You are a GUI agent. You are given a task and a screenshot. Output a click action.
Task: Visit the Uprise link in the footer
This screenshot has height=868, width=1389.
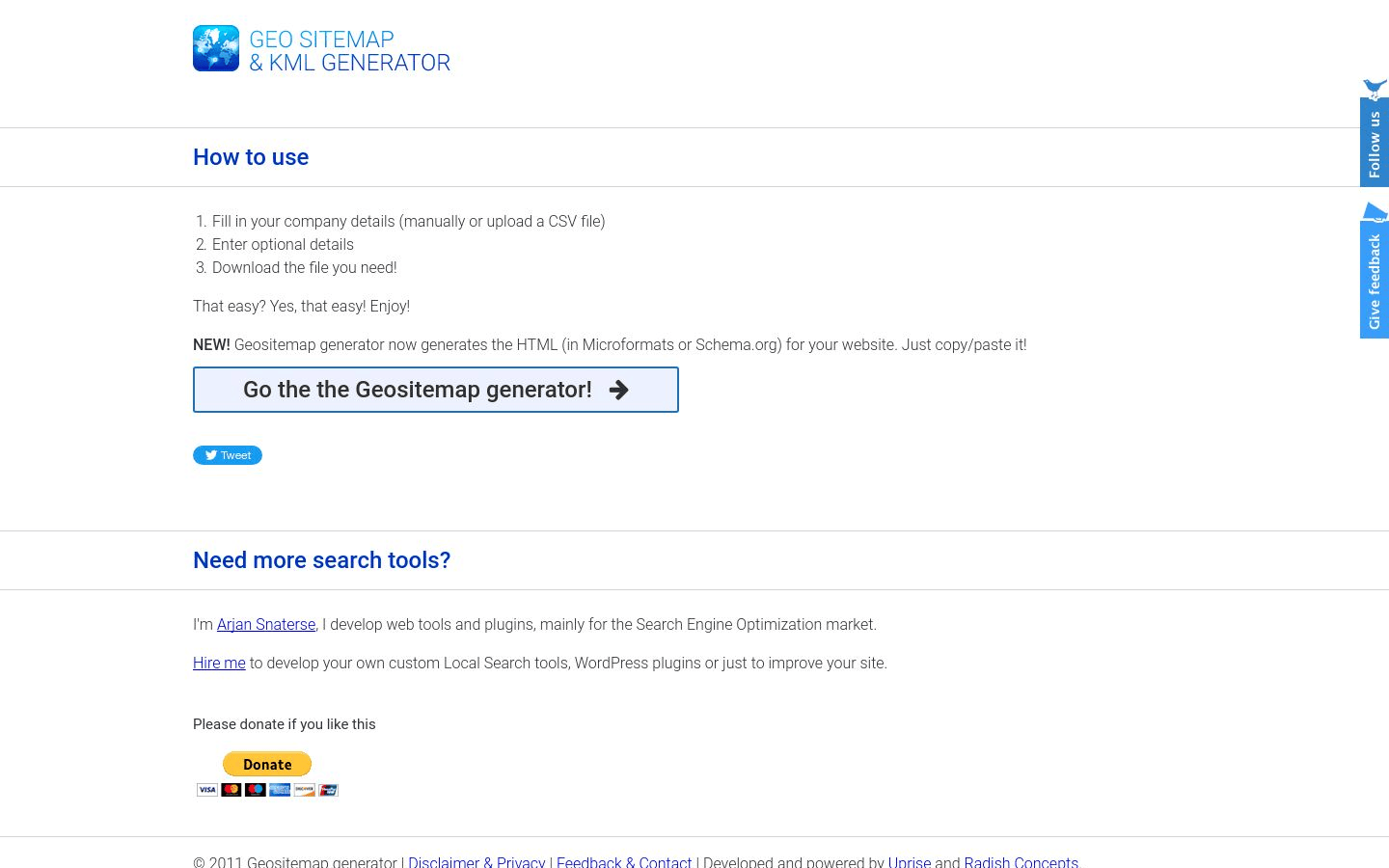click(x=910, y=861)
